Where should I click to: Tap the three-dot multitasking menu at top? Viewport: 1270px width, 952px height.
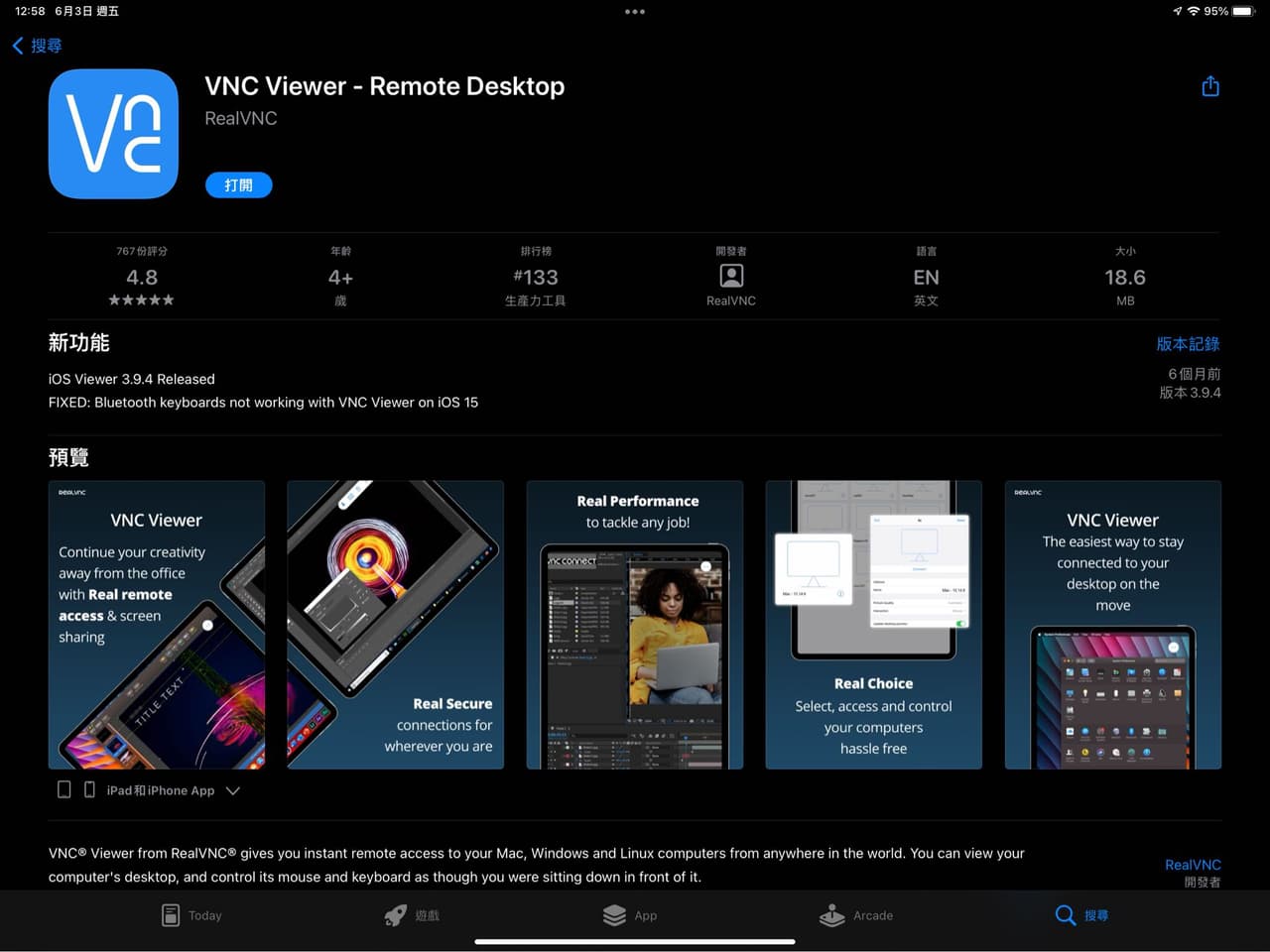[x=635, y=12]
